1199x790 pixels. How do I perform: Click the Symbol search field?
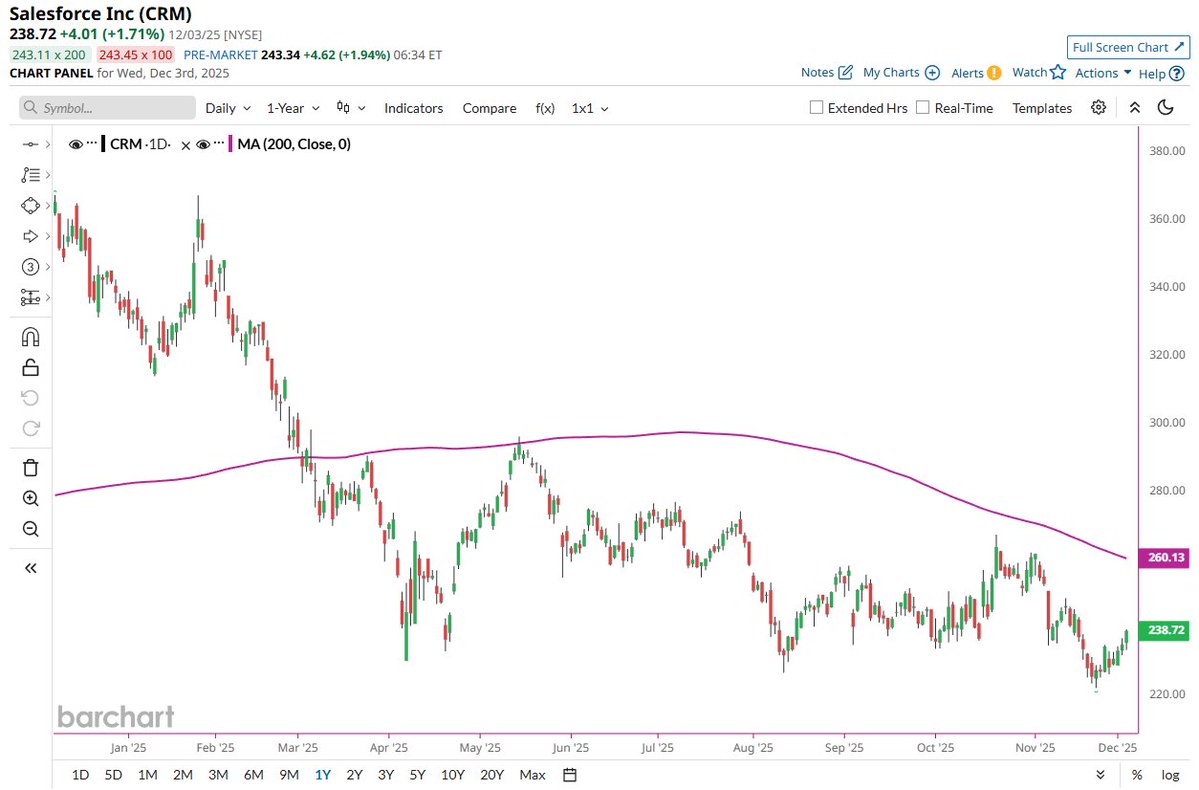tap(107, 108)
